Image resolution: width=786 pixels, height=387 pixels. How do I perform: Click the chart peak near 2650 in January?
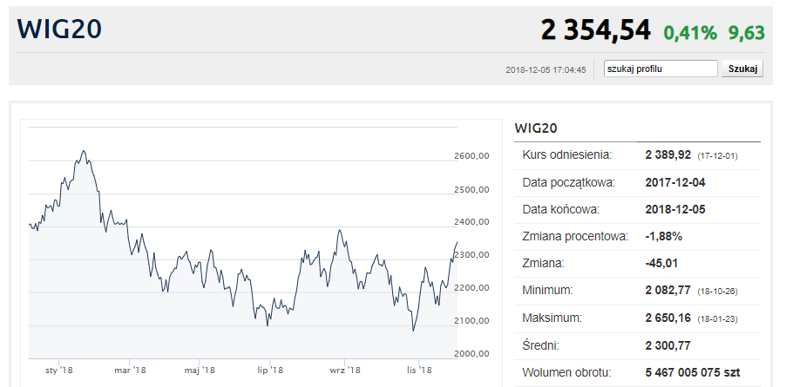84,151
